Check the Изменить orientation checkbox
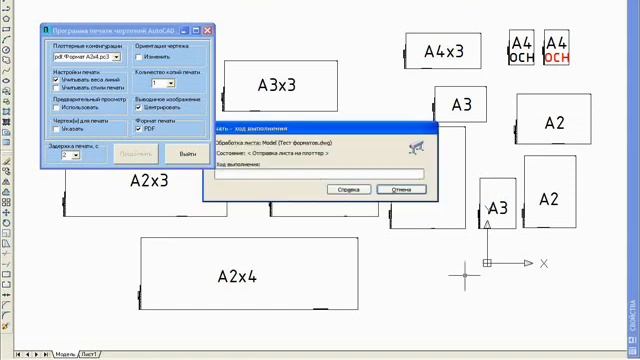 (139, 57)
